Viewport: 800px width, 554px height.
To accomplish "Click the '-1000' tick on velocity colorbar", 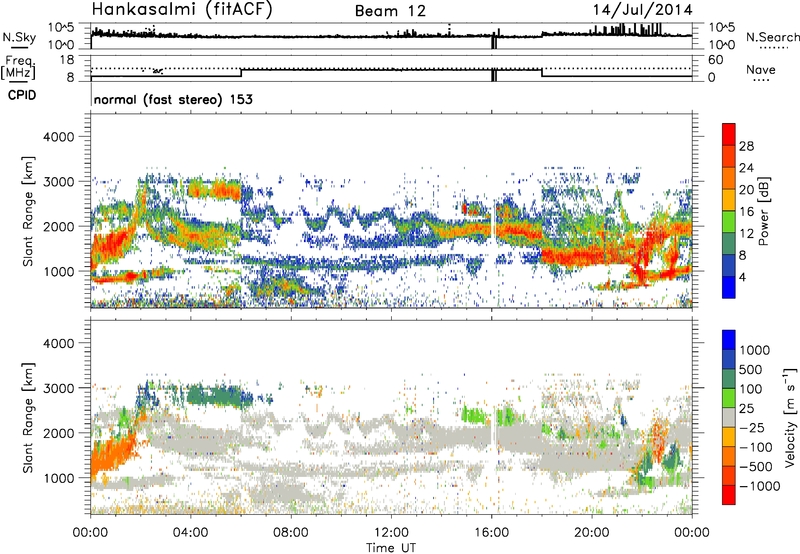I will pos(760,486).
